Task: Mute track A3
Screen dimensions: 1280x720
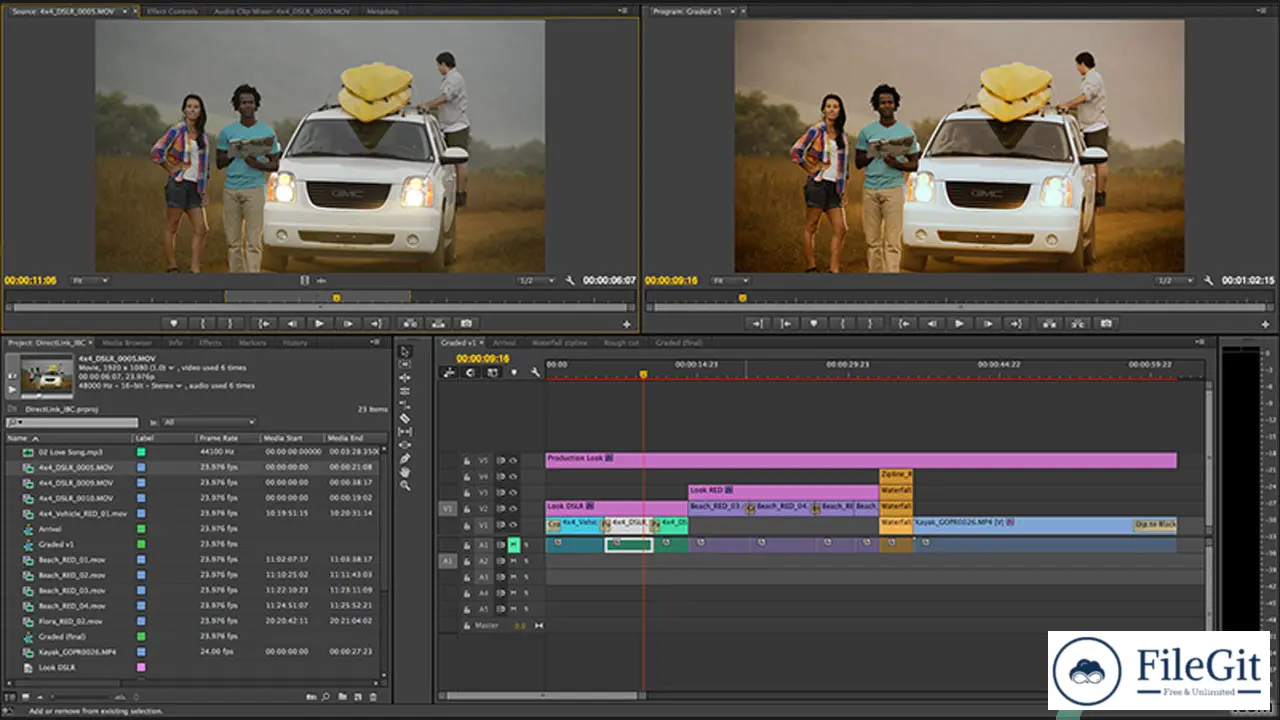Action: (x=514, y=577)
